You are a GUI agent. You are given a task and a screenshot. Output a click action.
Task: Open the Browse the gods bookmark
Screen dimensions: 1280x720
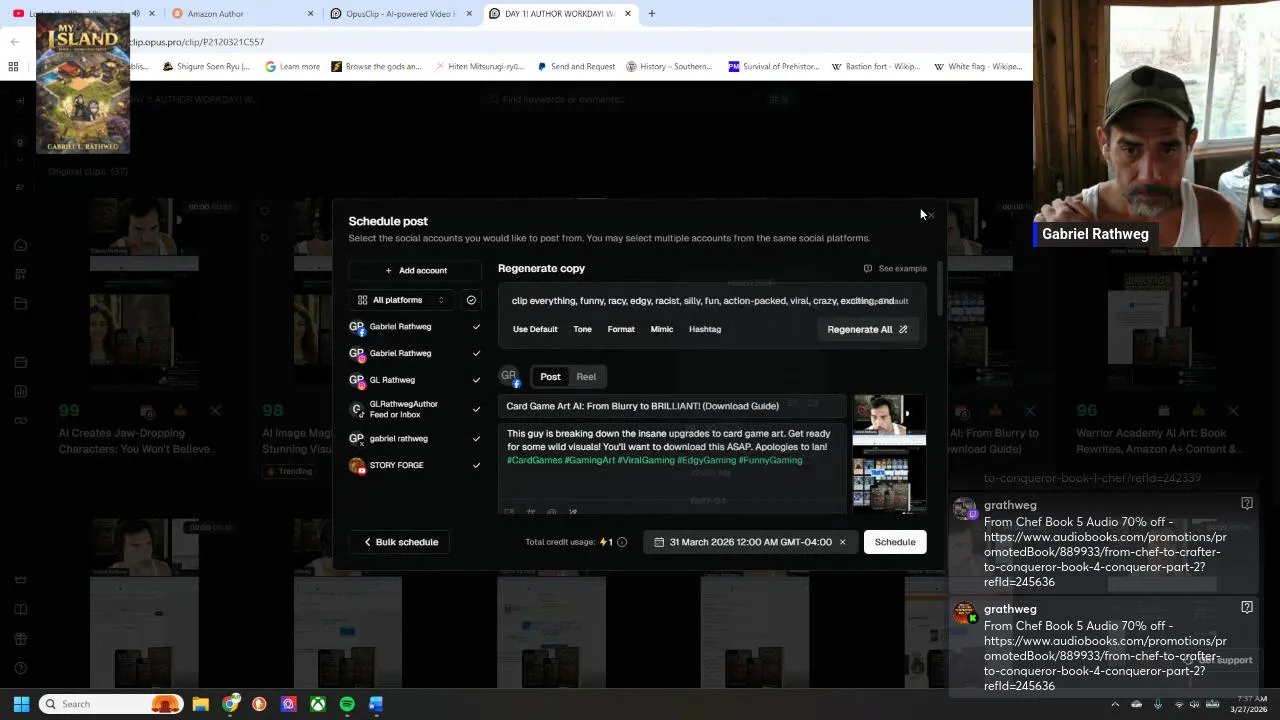pos(376,66)
